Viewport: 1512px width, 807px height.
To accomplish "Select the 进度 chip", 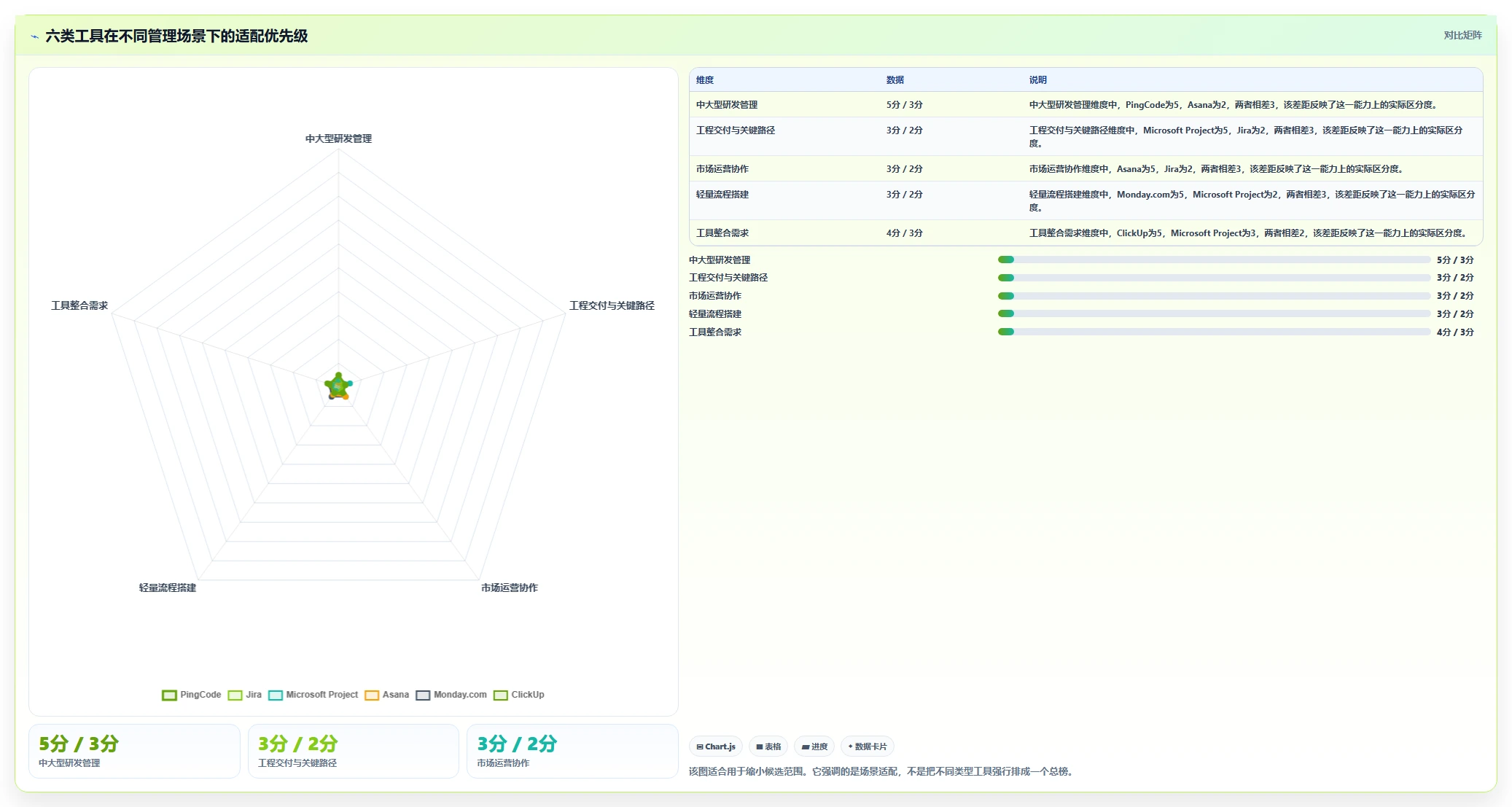I will pos(814,746).
